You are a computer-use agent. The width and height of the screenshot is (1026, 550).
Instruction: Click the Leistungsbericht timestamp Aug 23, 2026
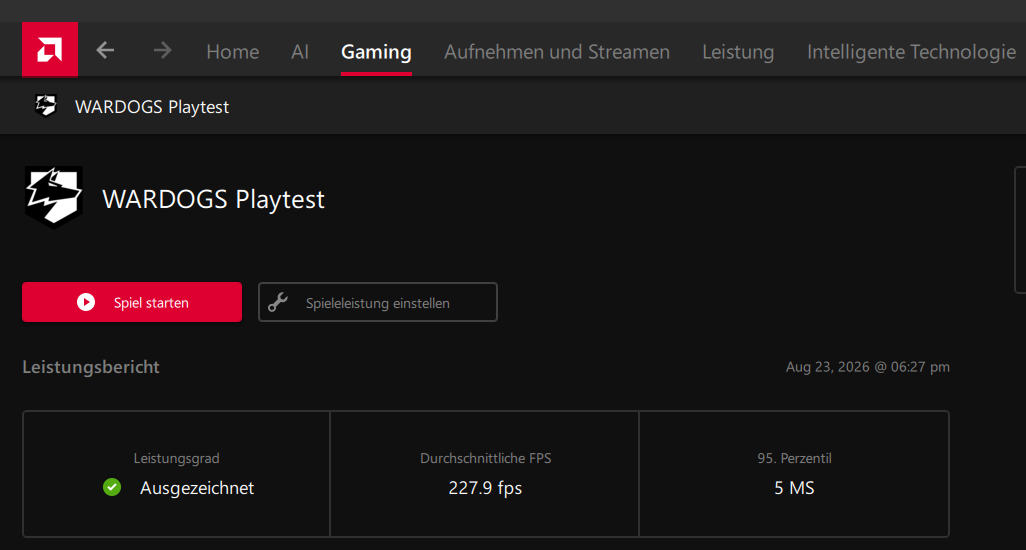868,367
